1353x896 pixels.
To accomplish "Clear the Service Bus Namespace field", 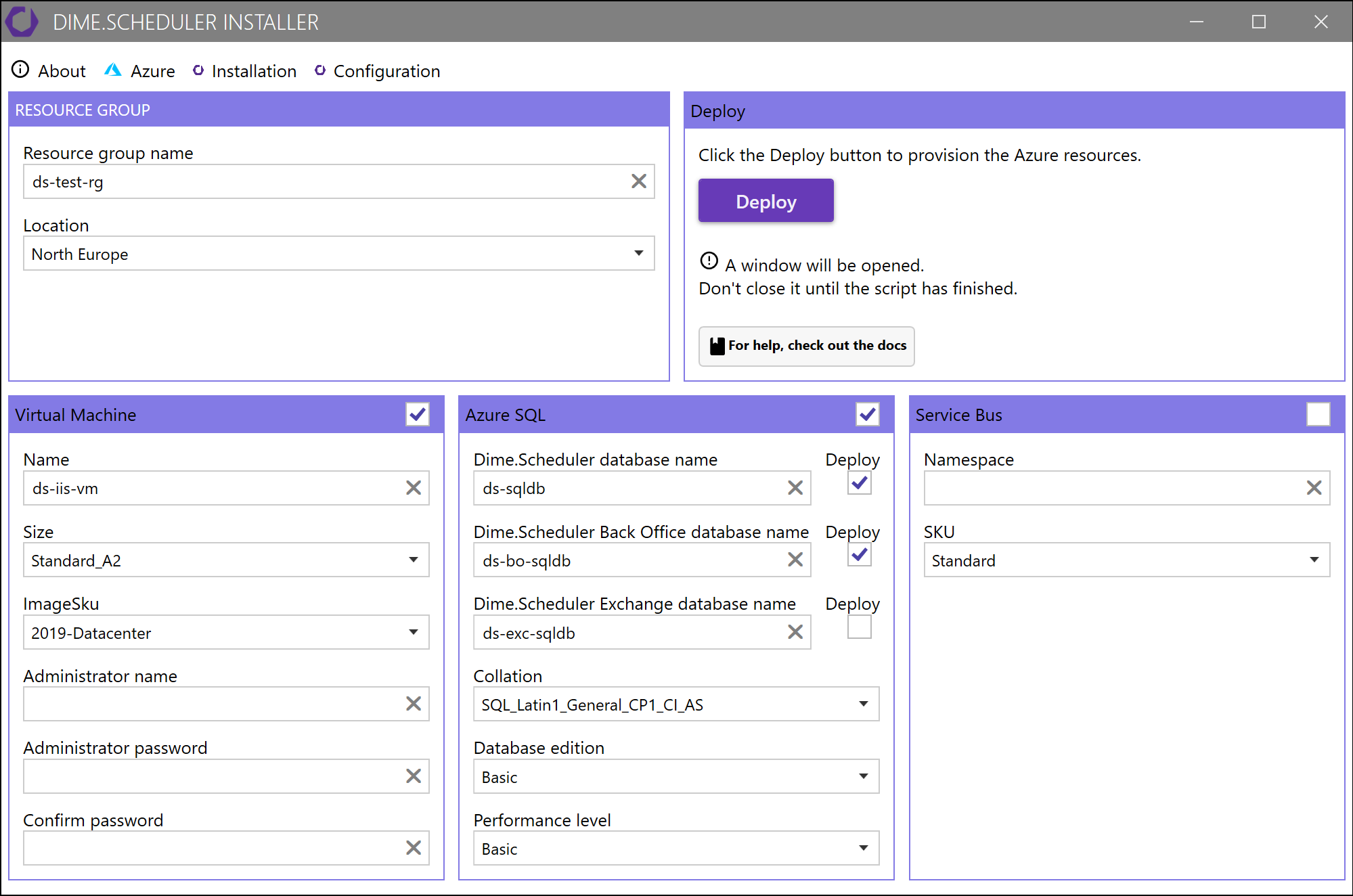I will (1314, 488).
